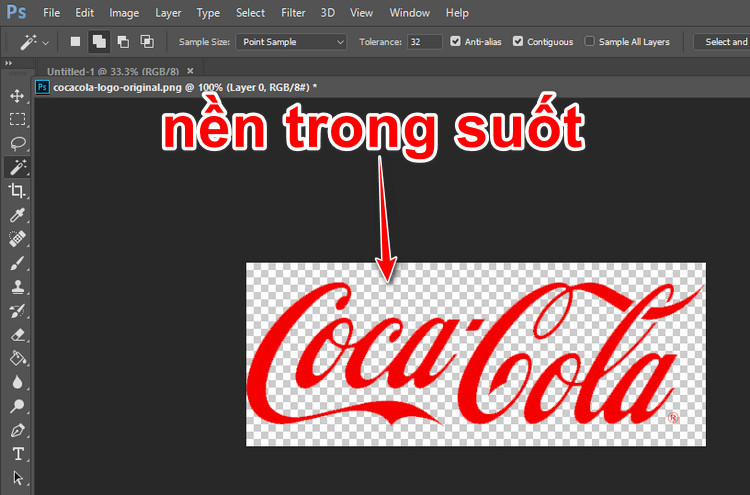
Task: Select the Brush tool
Action: tap(17, 263)
